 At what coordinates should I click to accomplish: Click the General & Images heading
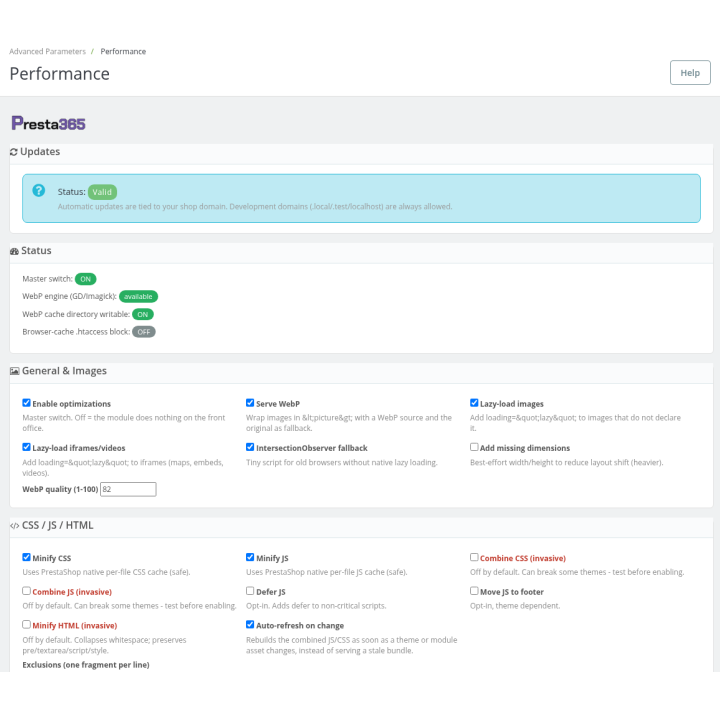coord(64,371)
